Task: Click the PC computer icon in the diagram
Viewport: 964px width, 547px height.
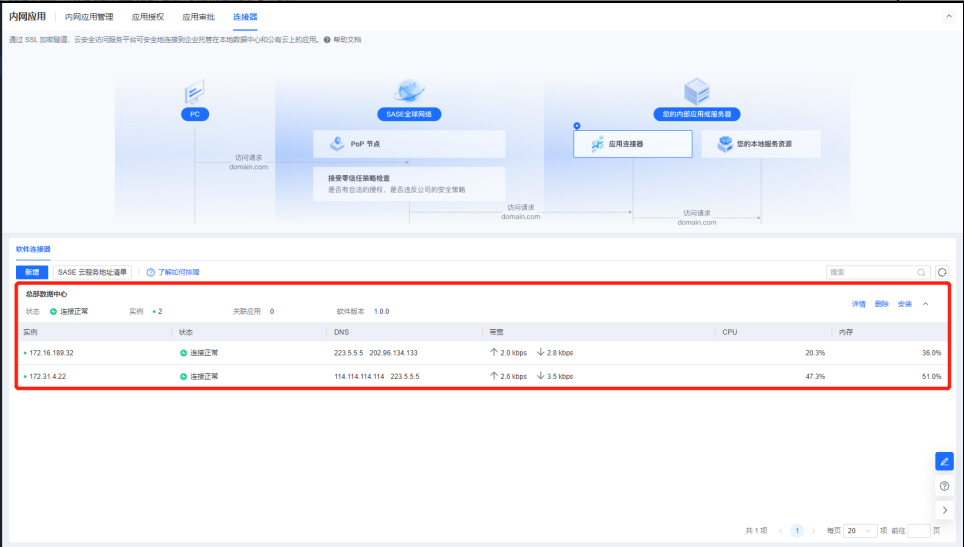Action: [195, 93]
